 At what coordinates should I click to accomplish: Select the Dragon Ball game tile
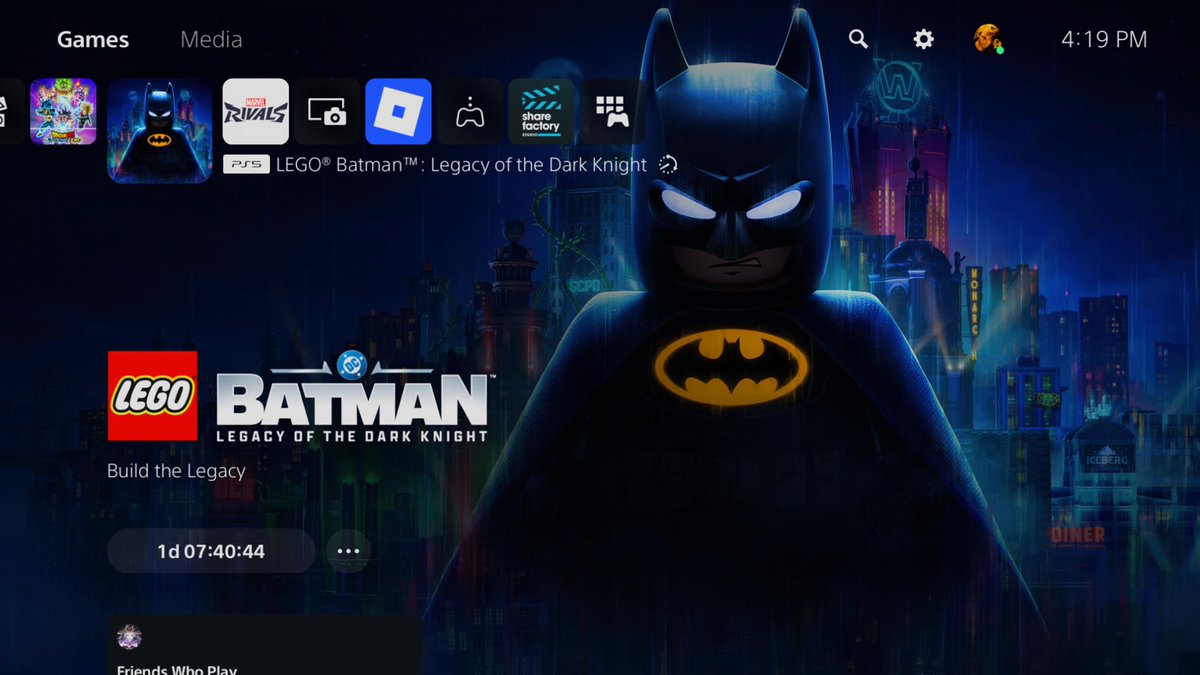point(63,112)
